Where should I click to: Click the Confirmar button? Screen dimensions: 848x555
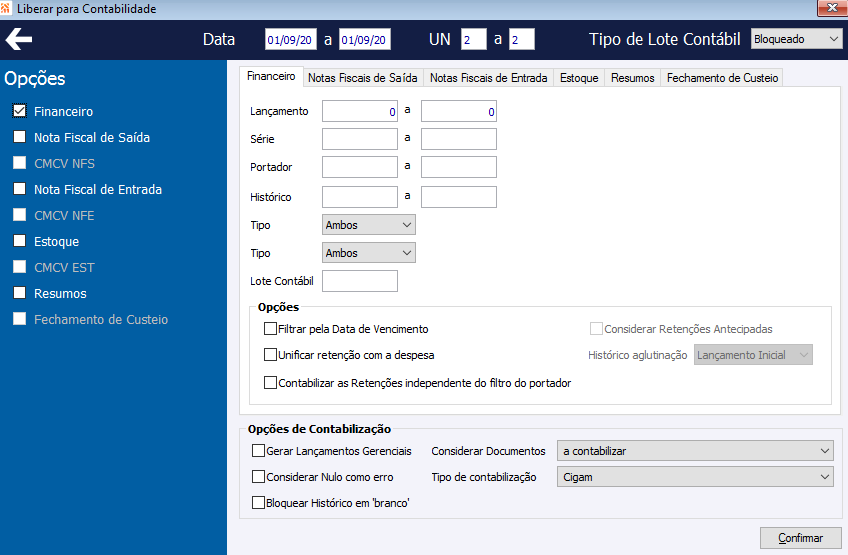pos(800,538)
